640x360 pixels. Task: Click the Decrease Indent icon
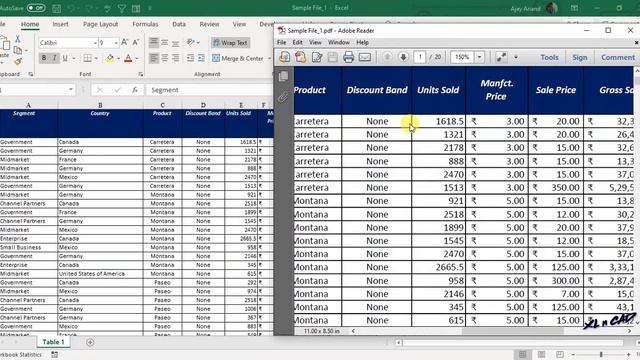point(190,58)
